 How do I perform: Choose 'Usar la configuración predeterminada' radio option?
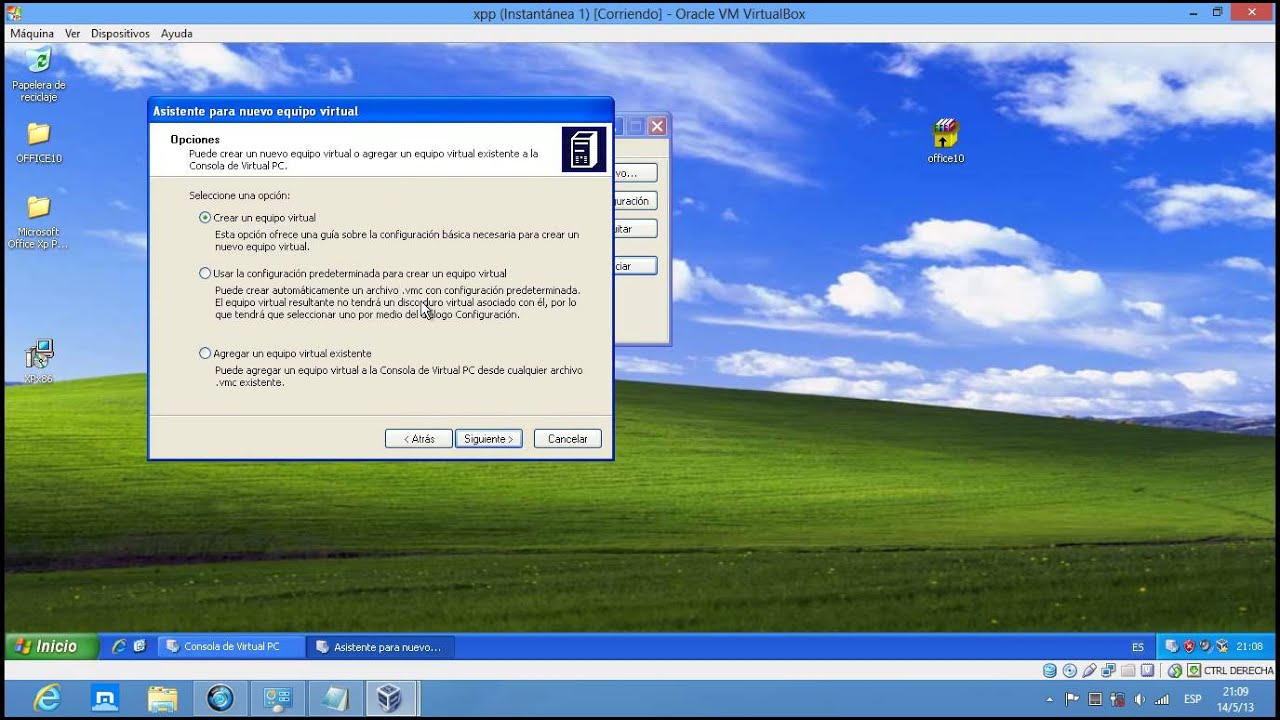(x=205, y=273)
